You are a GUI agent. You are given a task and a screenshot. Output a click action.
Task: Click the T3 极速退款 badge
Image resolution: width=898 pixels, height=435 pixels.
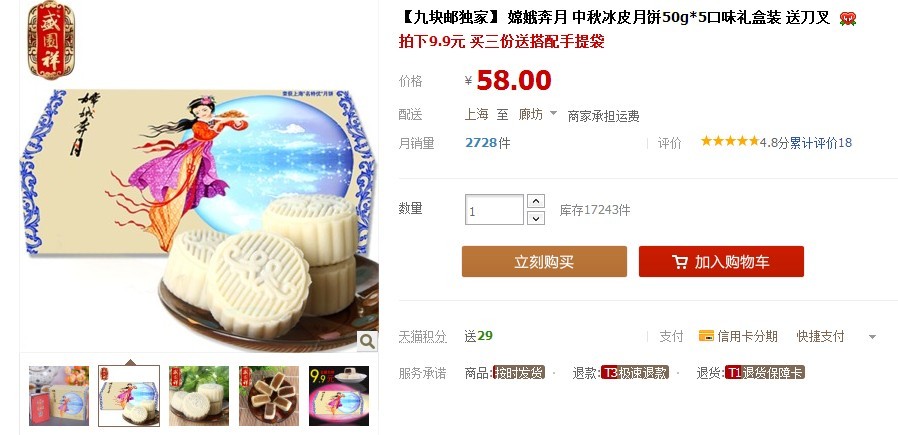635,373
